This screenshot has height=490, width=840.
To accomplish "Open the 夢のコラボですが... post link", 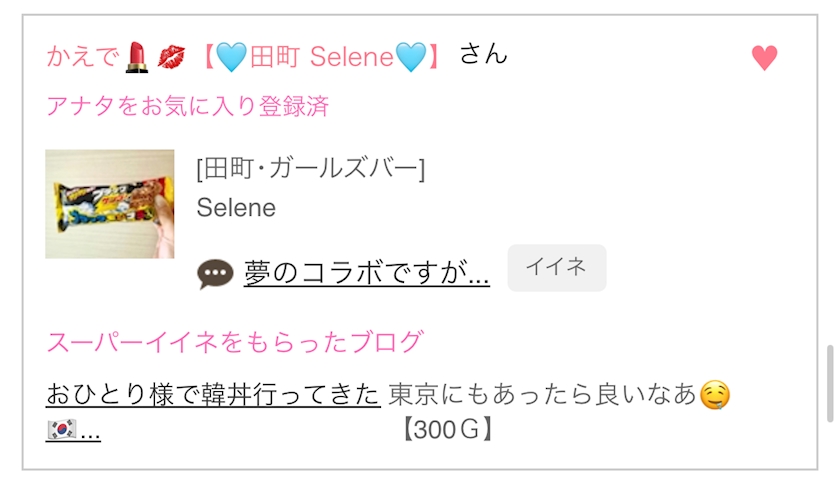I will 366,273.
